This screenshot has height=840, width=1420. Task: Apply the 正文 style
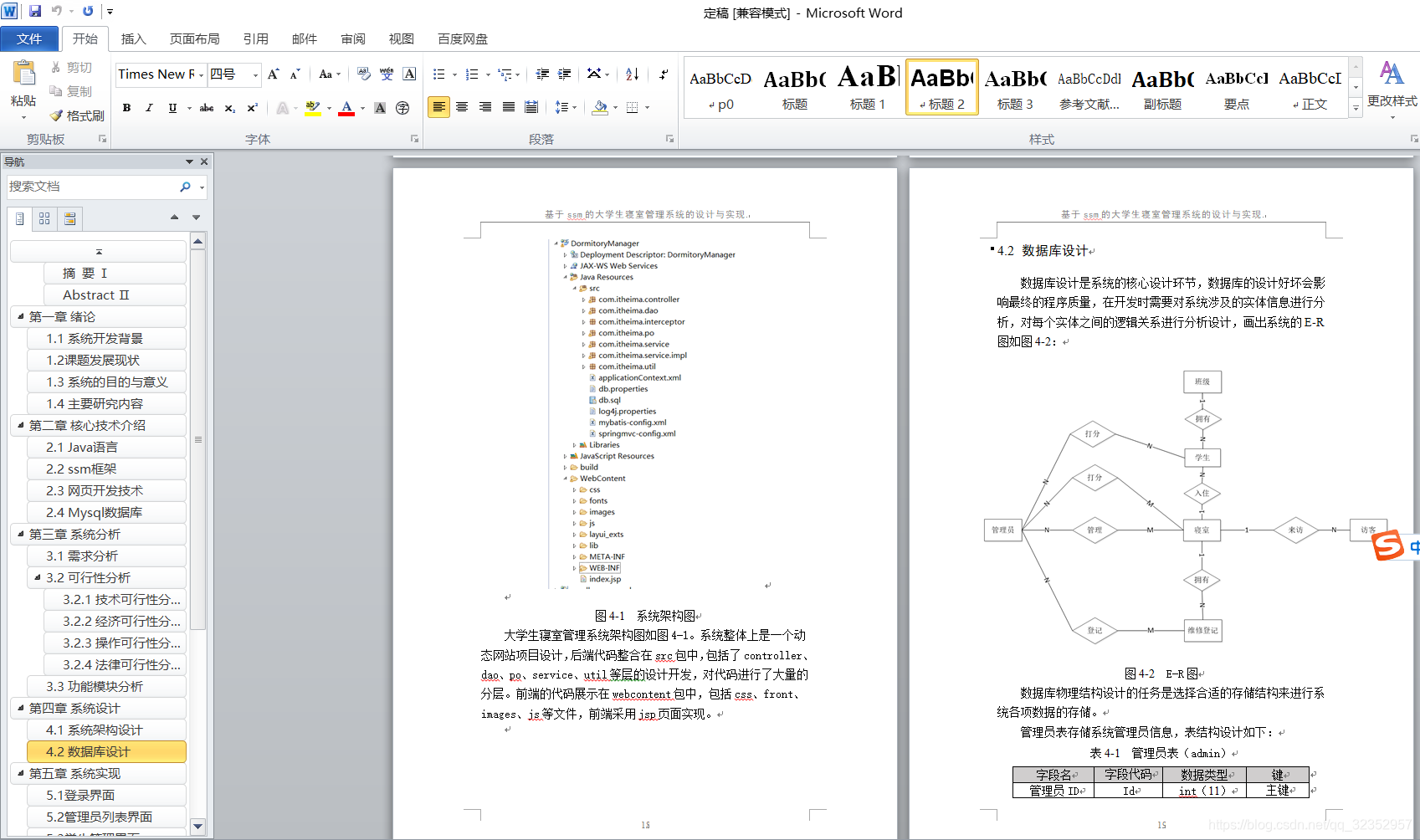click(x=1310, y=86)
